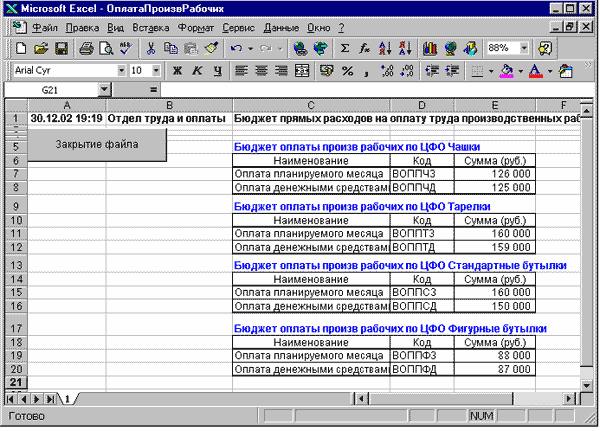The height and width of the screenshot is (431, 600).
Task: Open the fill color dropdown arrow
Action: pos(521,71)
